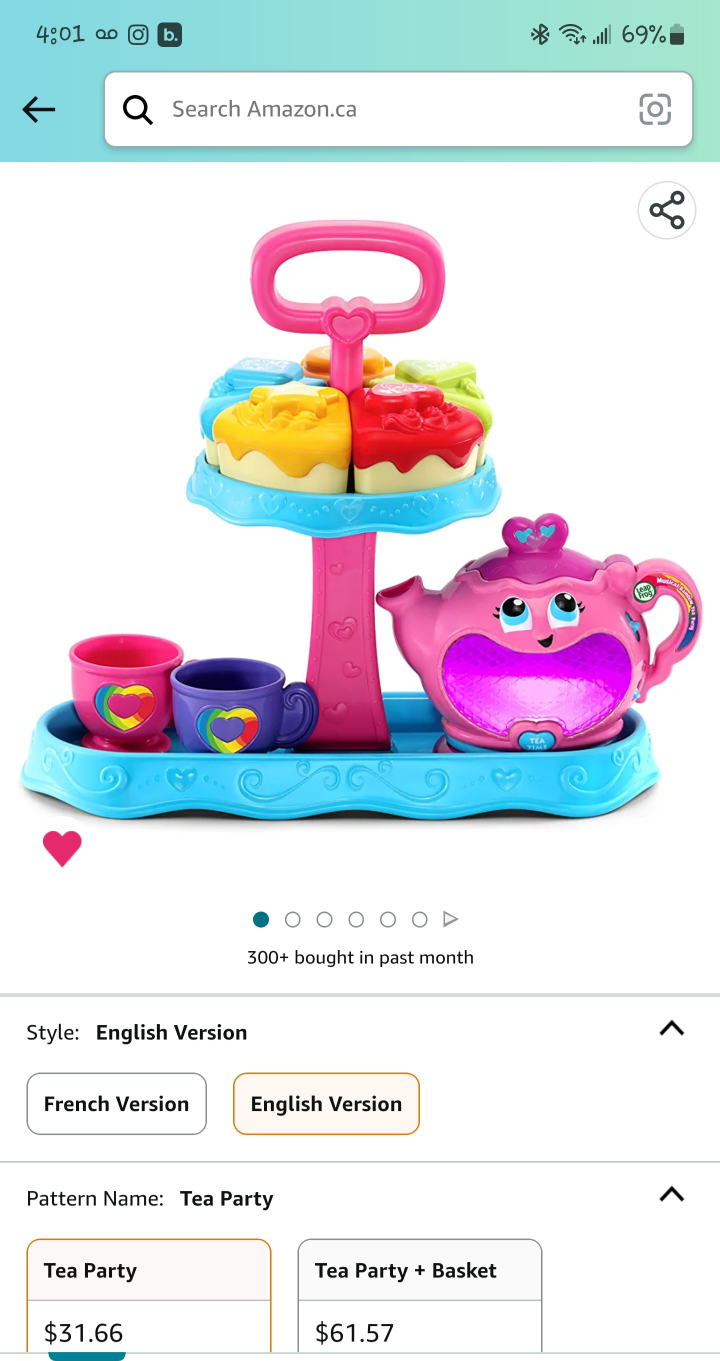Tap the back arrow icon
The image size is (720, 1361).
pyautogui.click(x=39, y=109)
